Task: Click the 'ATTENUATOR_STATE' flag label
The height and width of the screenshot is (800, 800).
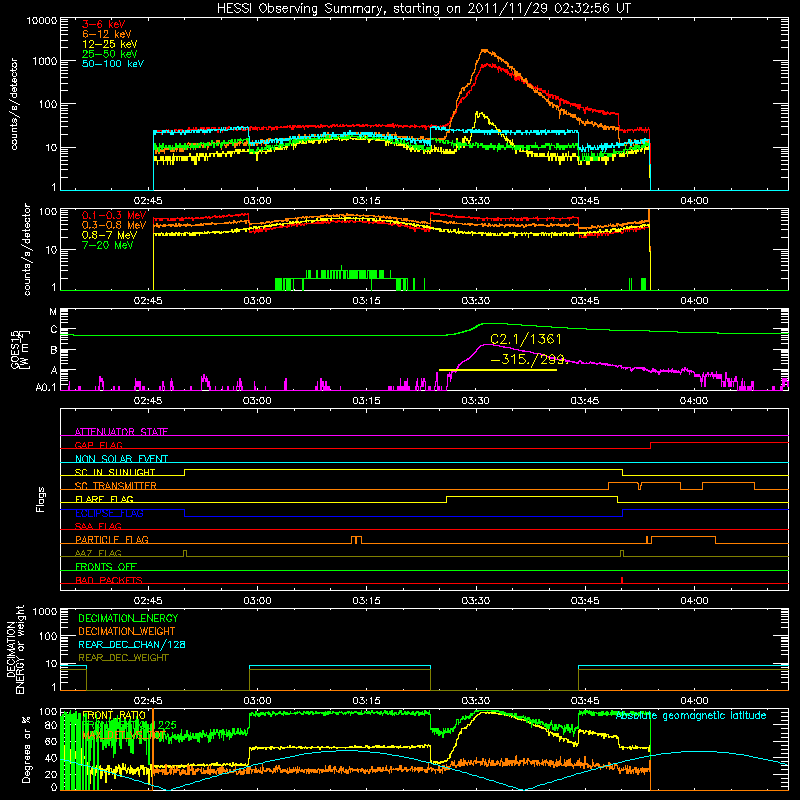Action: (121, 432)
